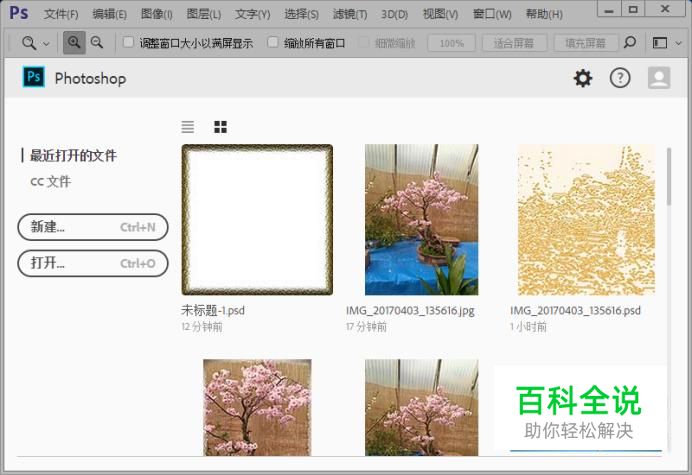Switch to thumbnail grid view icon
692x475 pixels.
point(220,127)
